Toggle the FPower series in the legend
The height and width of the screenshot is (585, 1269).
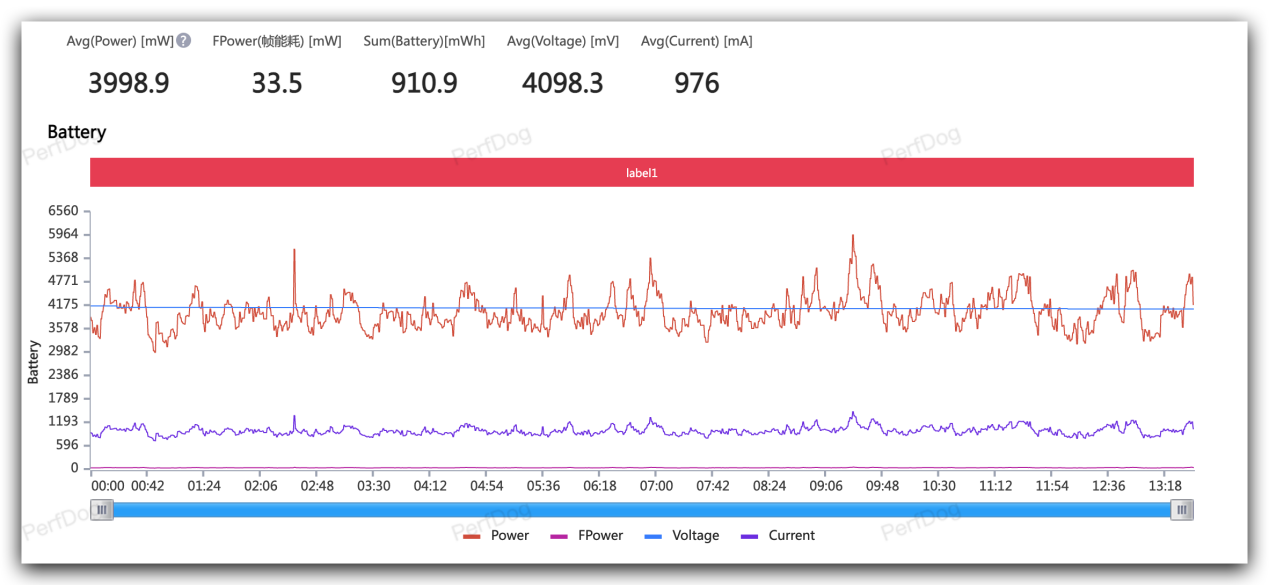coord(586,535)
